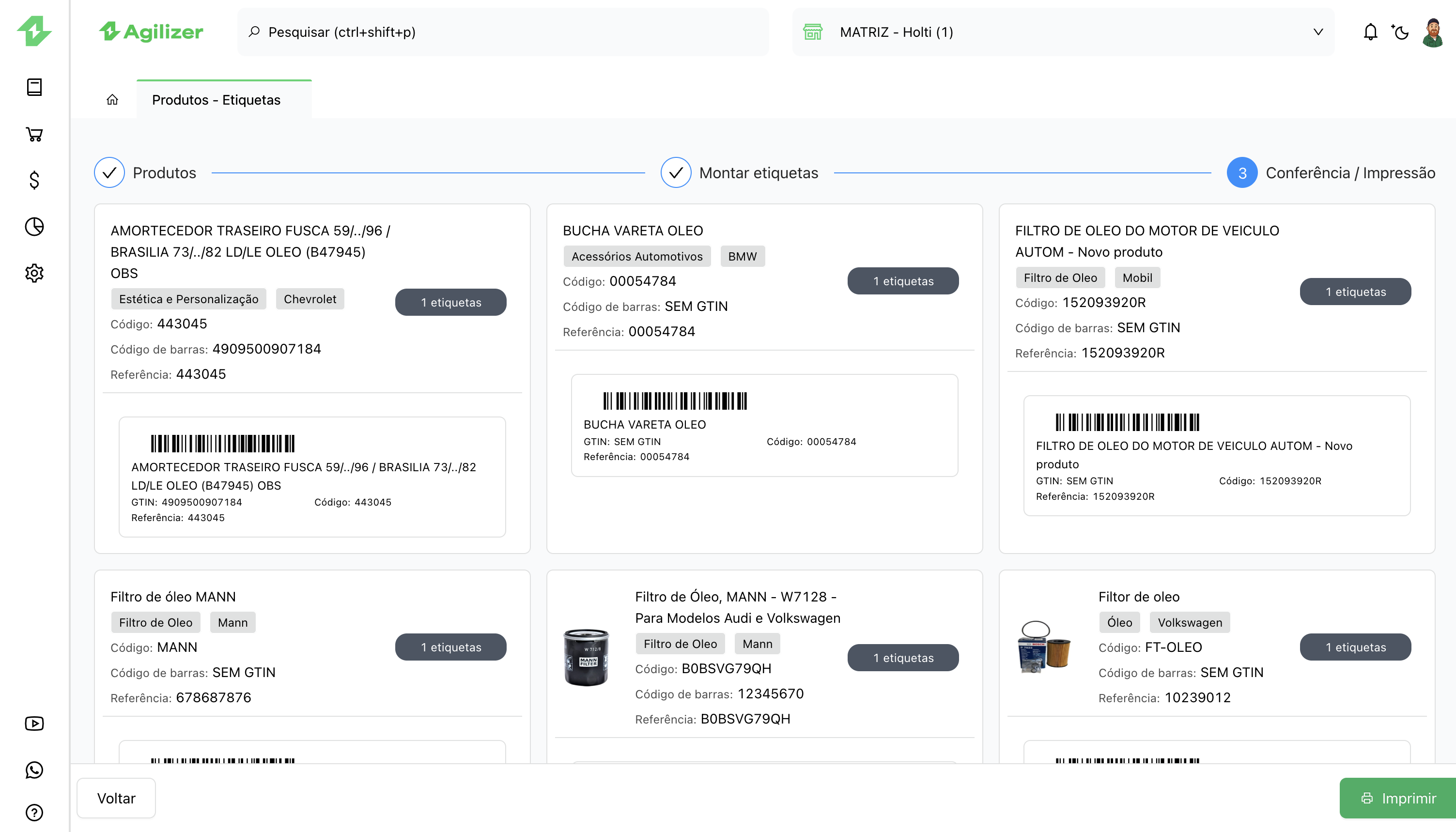1456x832 pixels.
Task: Click product code B0BSVG79QH
Action: 726,669
